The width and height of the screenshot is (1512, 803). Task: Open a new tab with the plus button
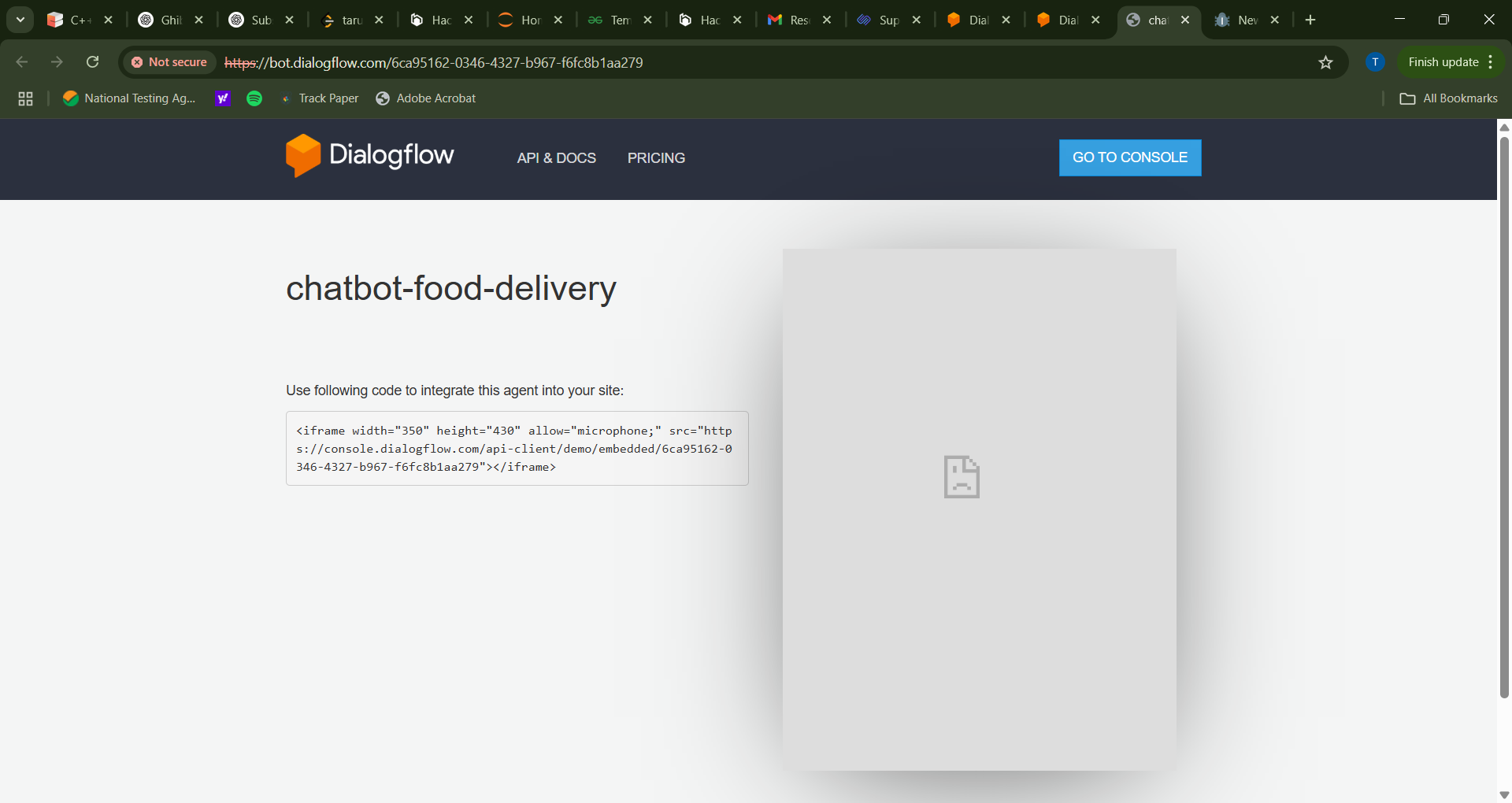click(x=1310, y=20)
